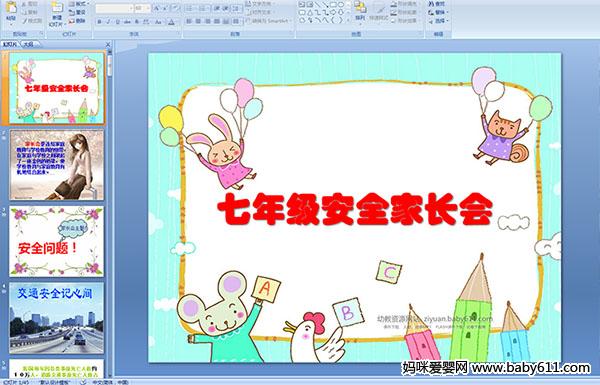
Task: Click the slide thumbnail panel scrollbar
Action: pyautogui.click(x=110, y=210)
